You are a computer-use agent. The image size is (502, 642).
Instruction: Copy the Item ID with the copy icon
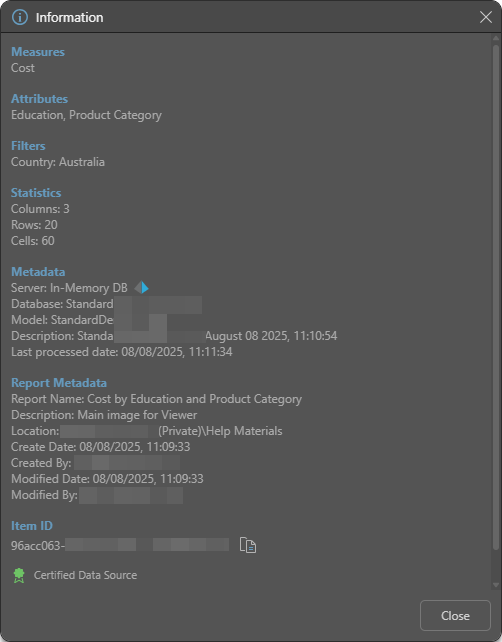click(248, 545)
